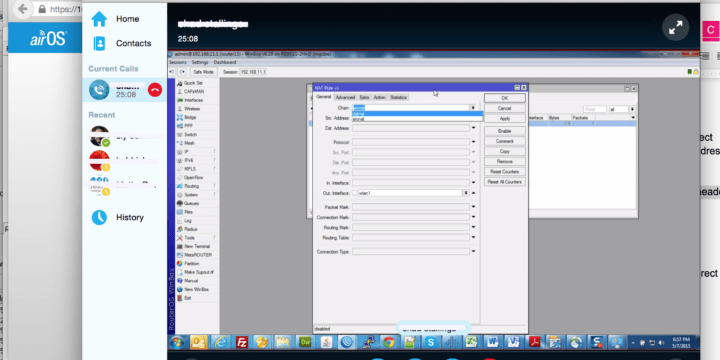The width and height of the screenshot is (720, 360).
Task: Click OK in NAT Rule dialog
Action: (505, 98)
